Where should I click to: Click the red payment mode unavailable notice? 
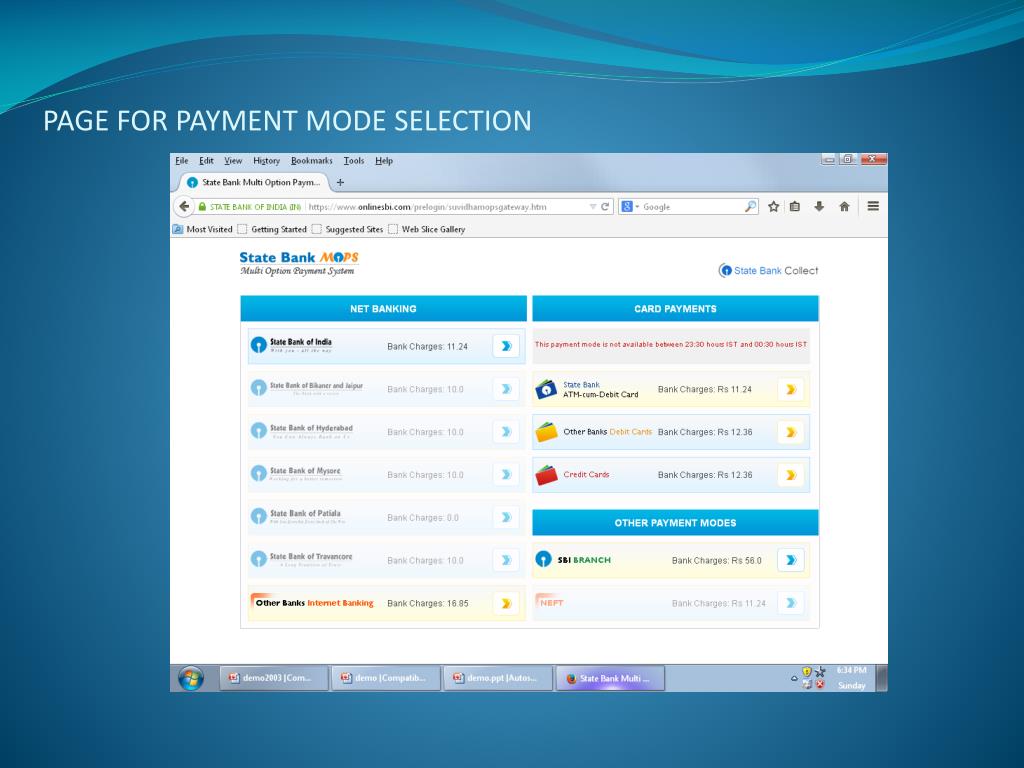click(x=671, y=344)
